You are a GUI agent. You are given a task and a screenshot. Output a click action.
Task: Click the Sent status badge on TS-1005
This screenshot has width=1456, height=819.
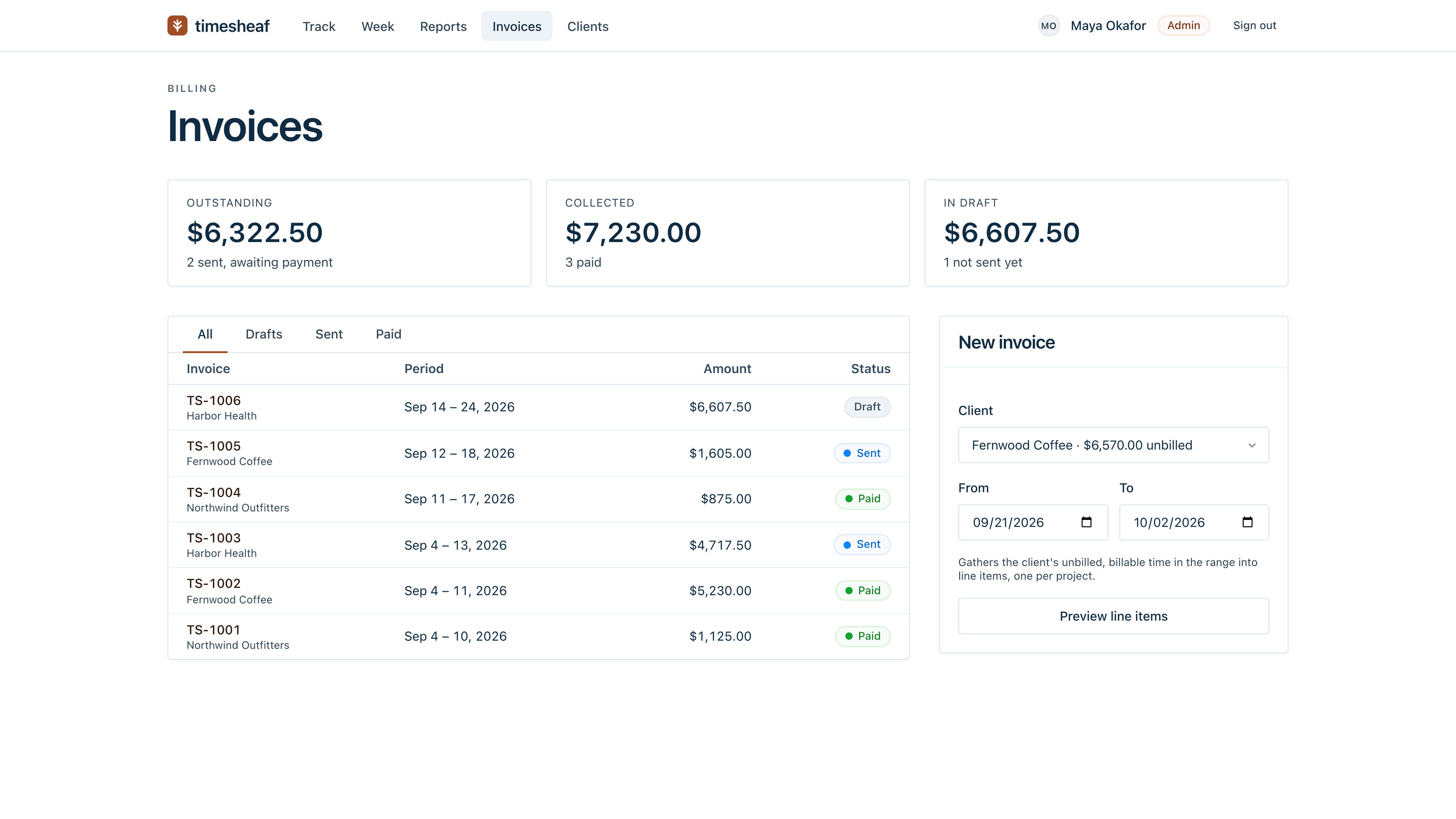coord(862,453)
